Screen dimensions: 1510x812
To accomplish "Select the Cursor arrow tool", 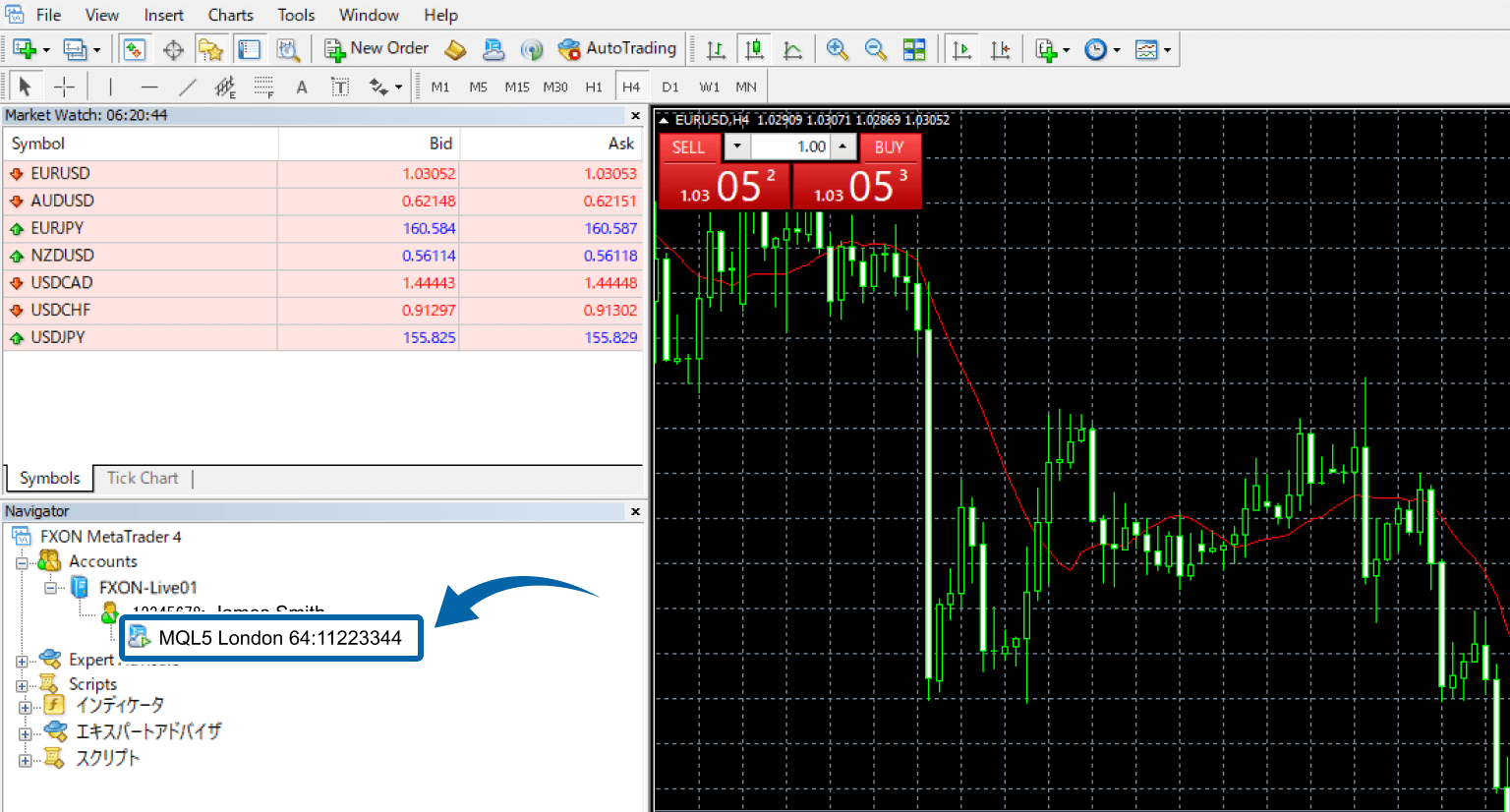I will [26, 87].
